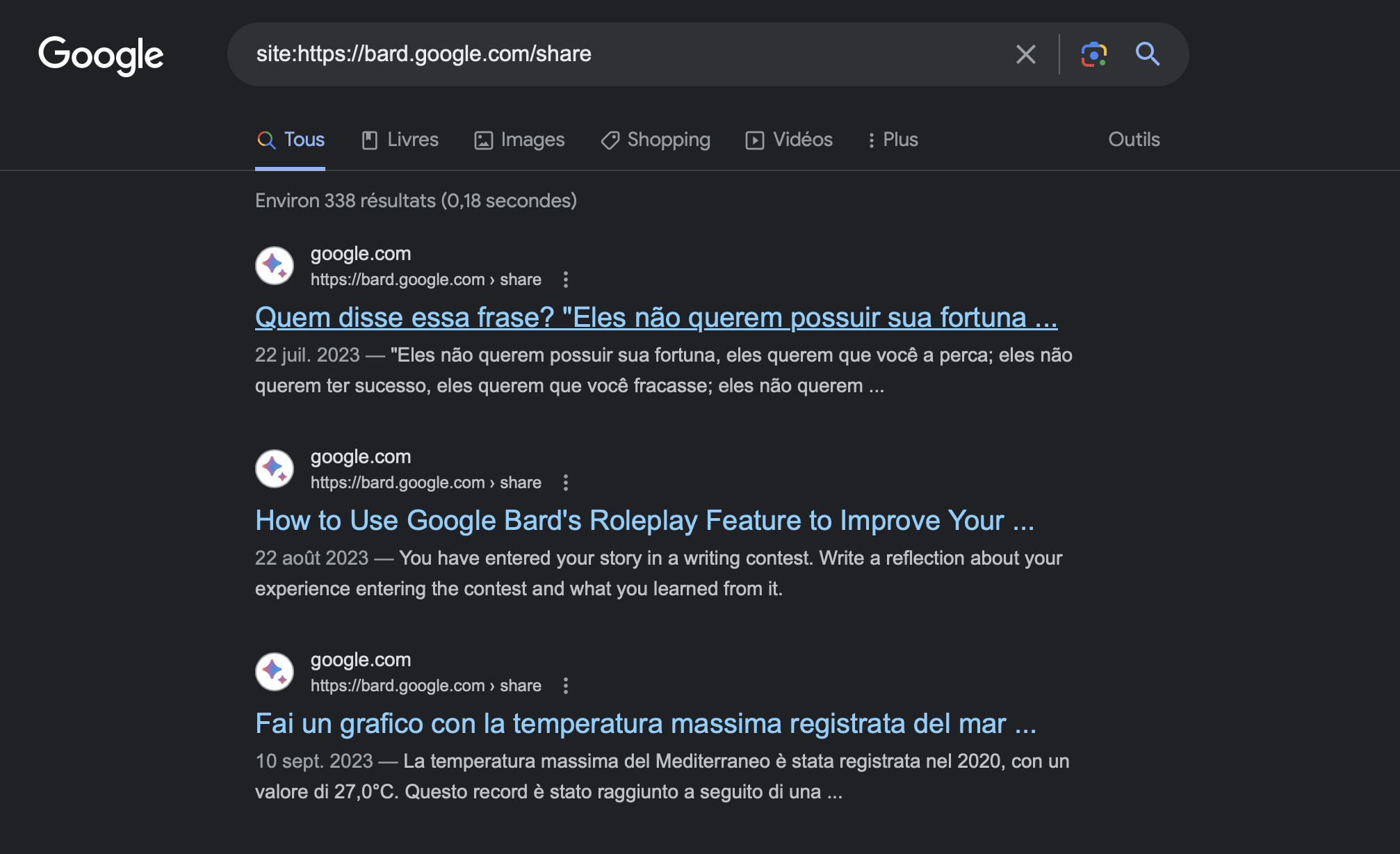Screen dimensions: 1400x854
Task: Open the Outils options
Action: 1134,140
